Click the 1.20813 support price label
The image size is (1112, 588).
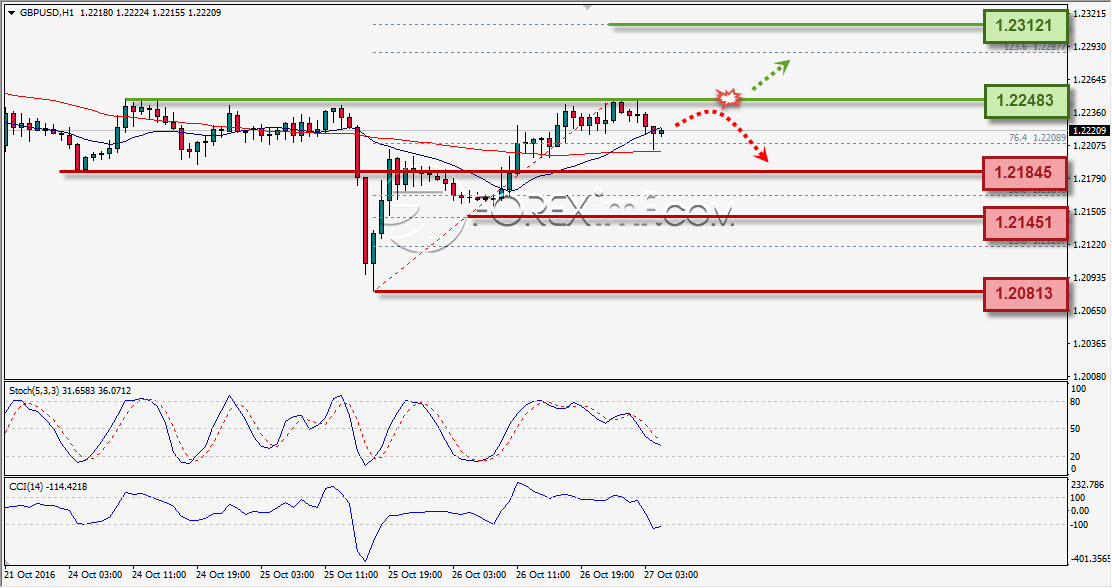1025,294
